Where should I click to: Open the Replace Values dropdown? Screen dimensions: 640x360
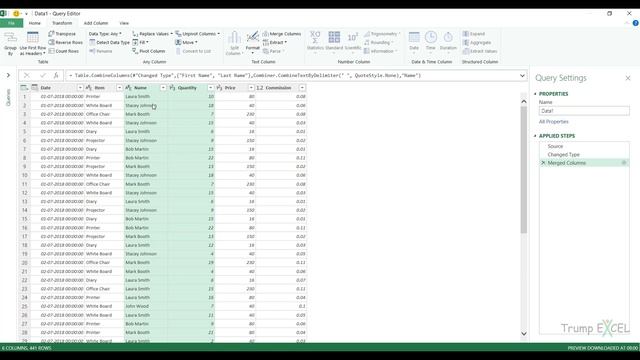[153, 33]
